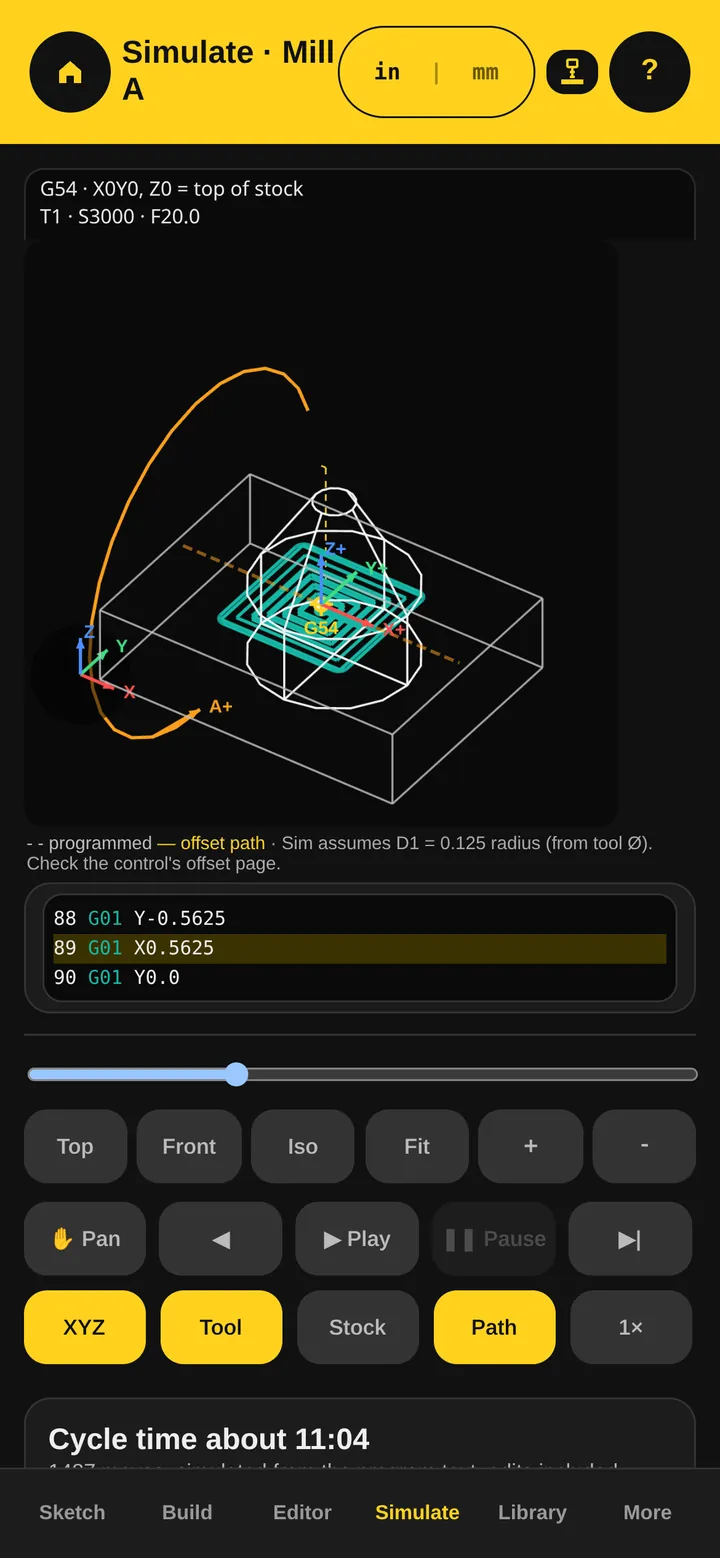Fit the model to view
The height and width of the screenshot is (1558, 720).
coord(417,1146)
